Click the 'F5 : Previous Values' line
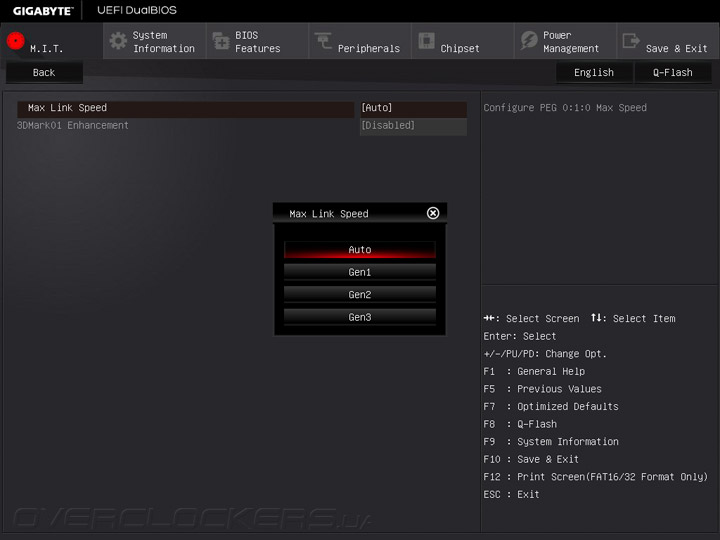Image resolution: width=720 pixels, height=540 pixels. [542, 389]
